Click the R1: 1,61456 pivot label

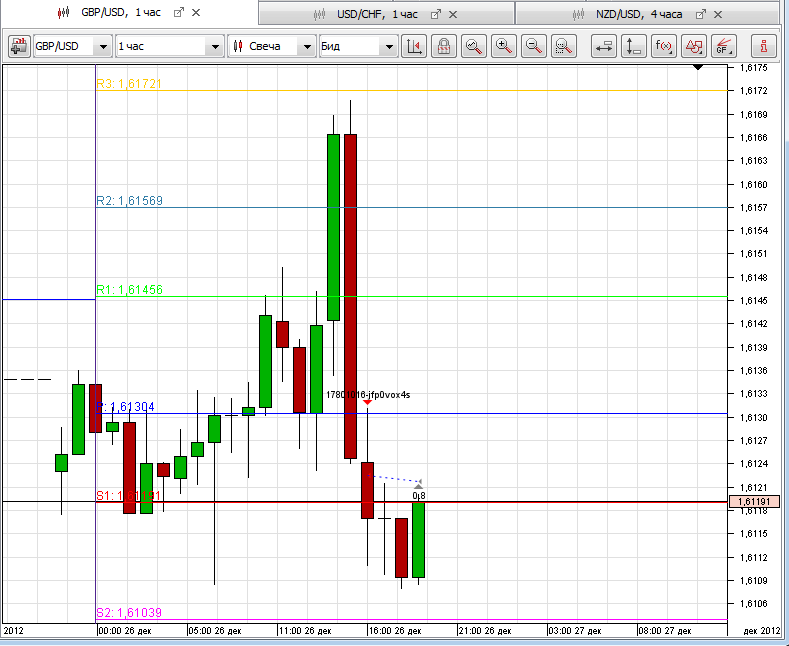tap(129, 290)
